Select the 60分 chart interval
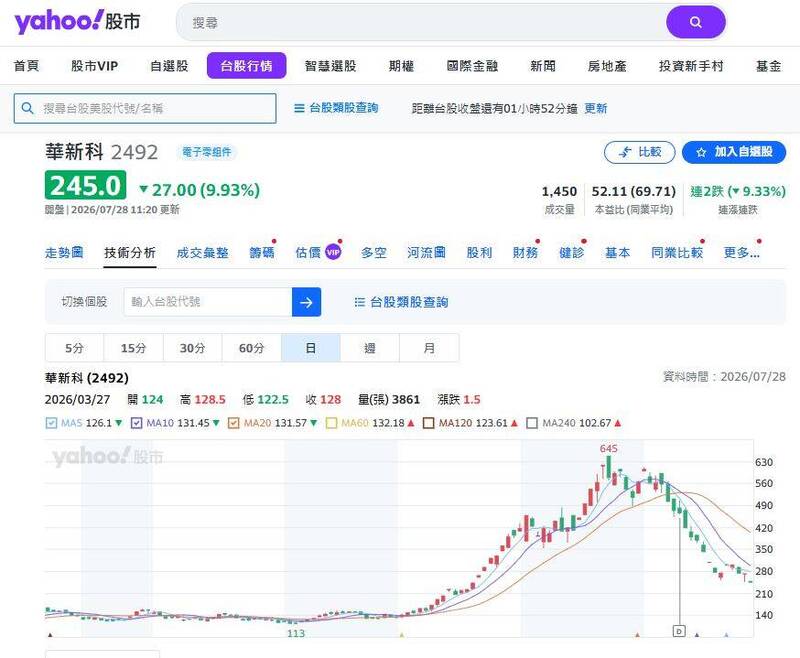 (252, 348)
